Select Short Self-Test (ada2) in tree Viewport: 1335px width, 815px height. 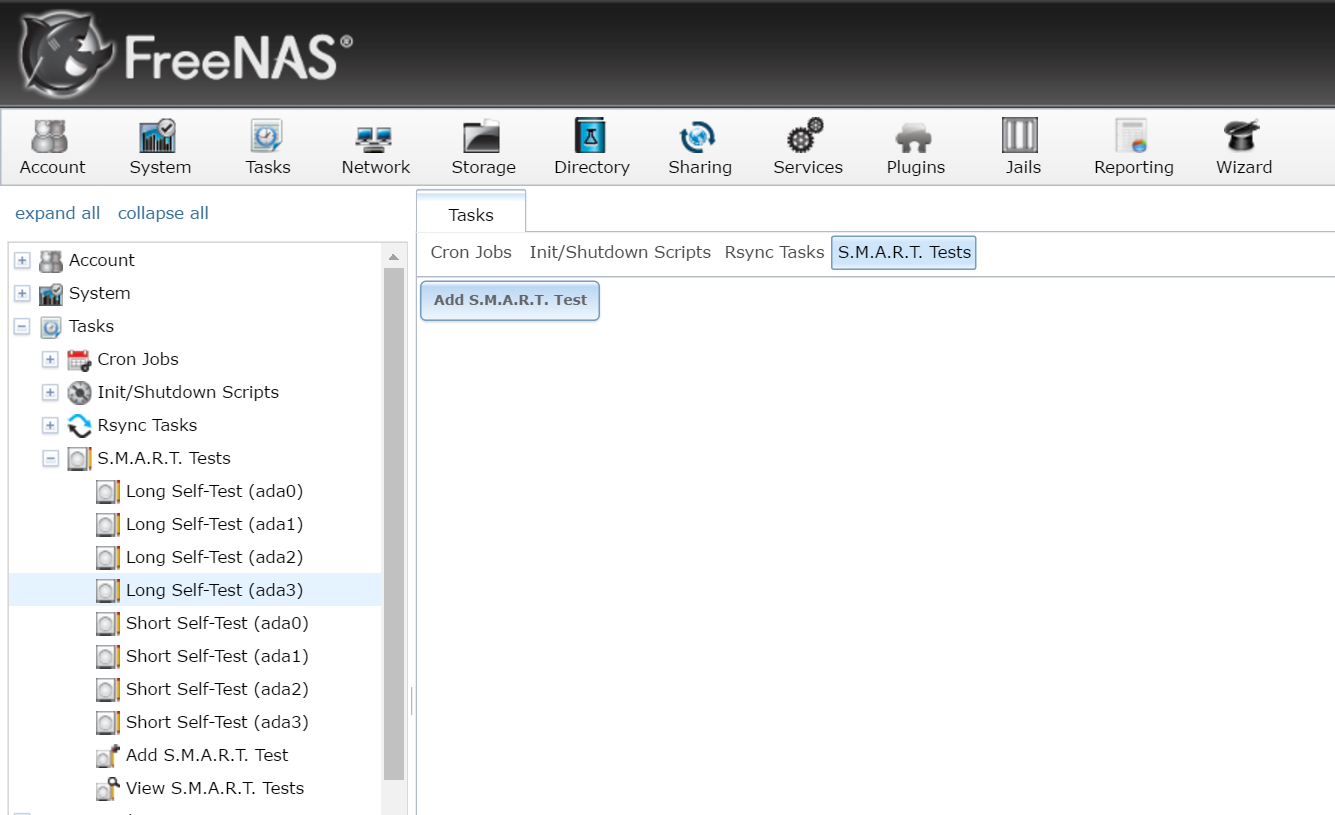pos(217,690)
